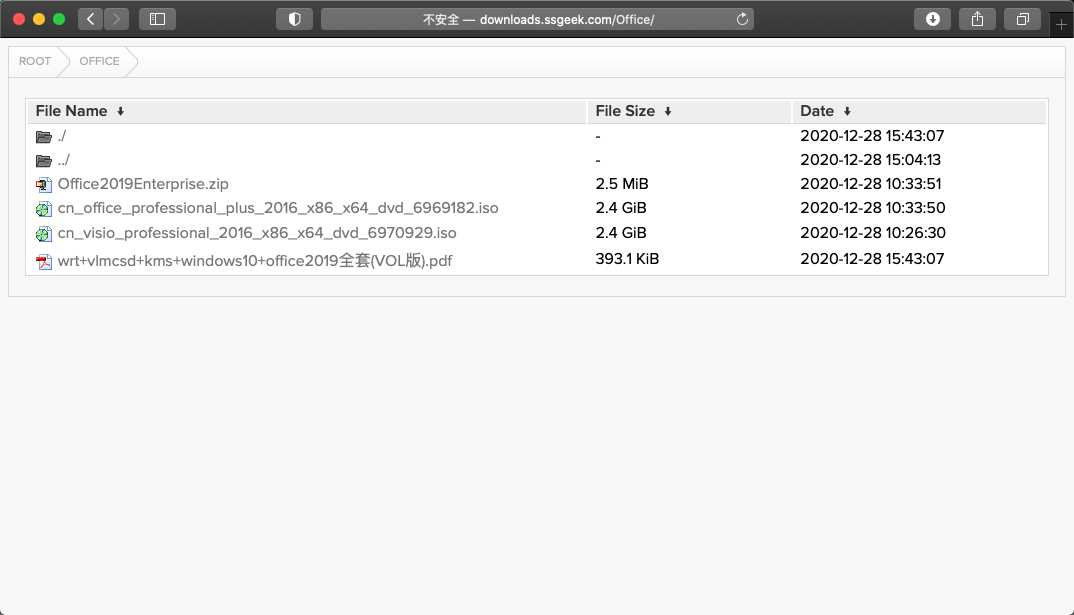1074x615 pixels.
Task: Select the 2.4 GiB size for the visio iso
Action: click(x=621, y=233)
